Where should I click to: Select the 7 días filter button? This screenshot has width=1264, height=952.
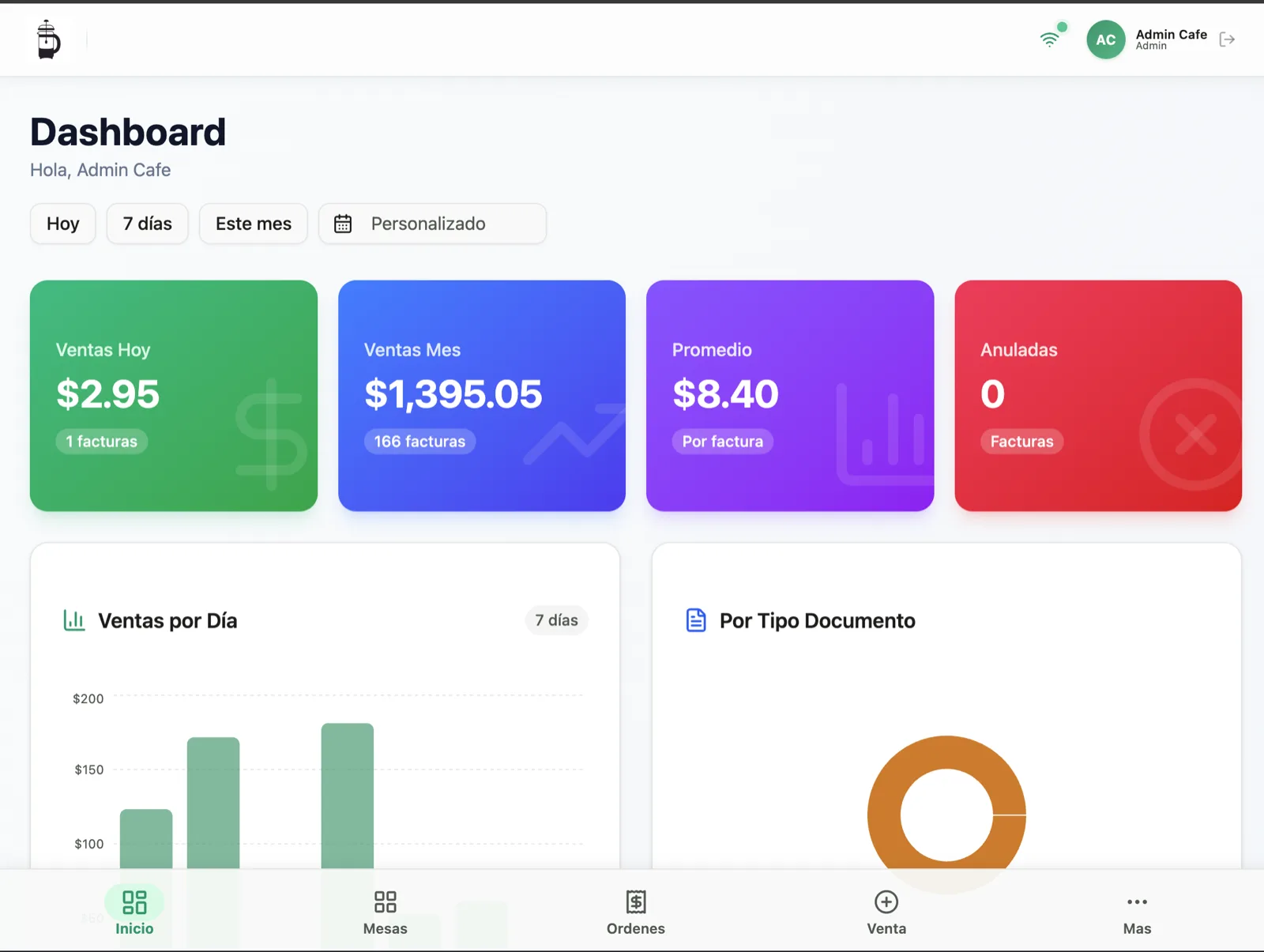tap(147, 224)
